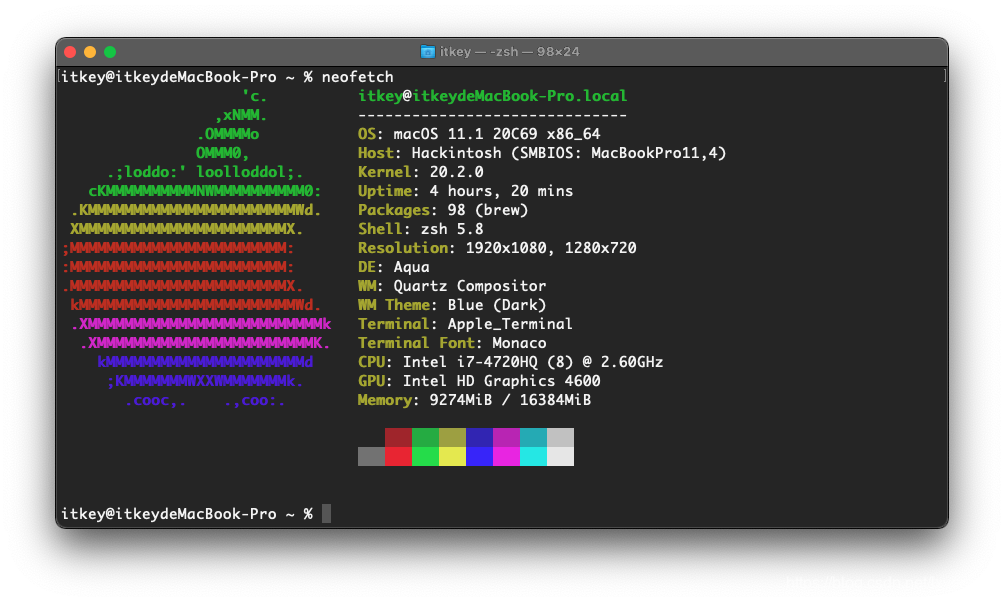Click the yellow minimize window button
1004x602 pixels.
(90, 52)
